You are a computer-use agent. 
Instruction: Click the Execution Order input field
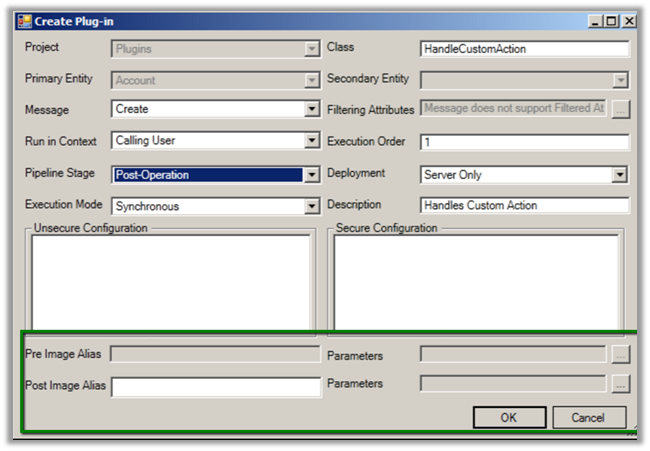[524, 142]
